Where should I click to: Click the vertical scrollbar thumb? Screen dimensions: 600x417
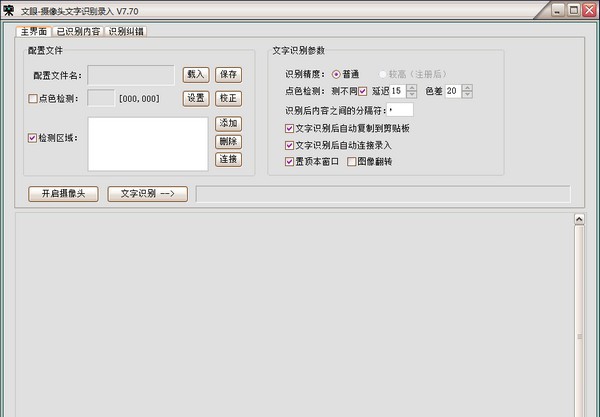coord(579,321)
